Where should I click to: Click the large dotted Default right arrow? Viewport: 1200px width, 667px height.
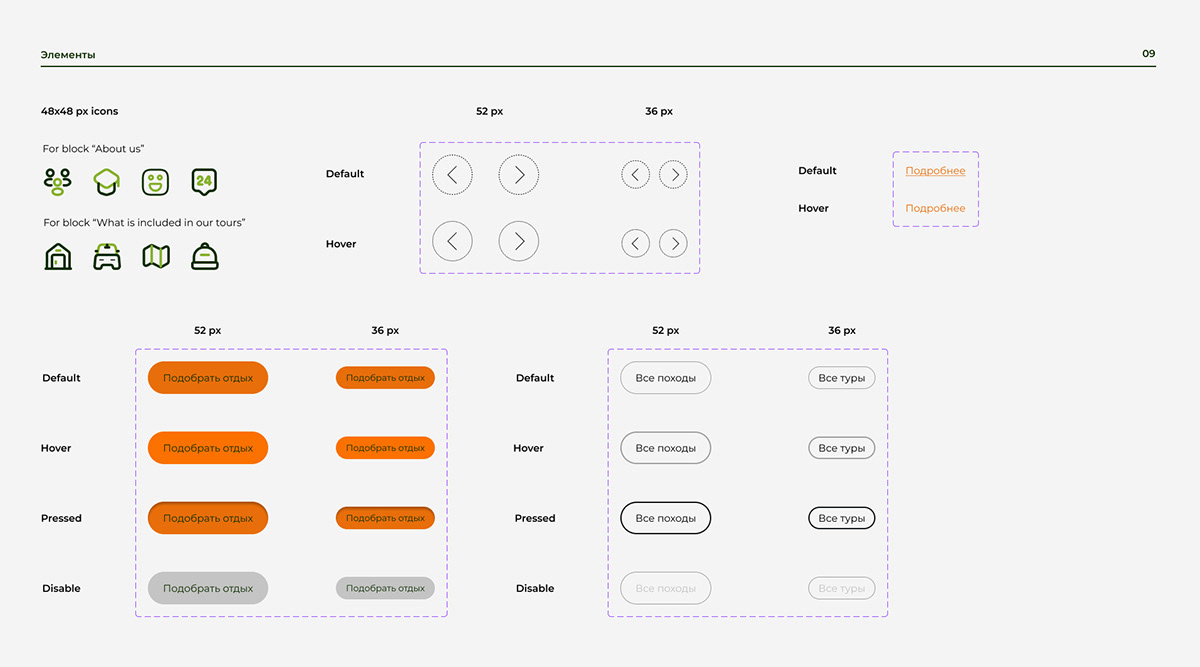point(518,175)
